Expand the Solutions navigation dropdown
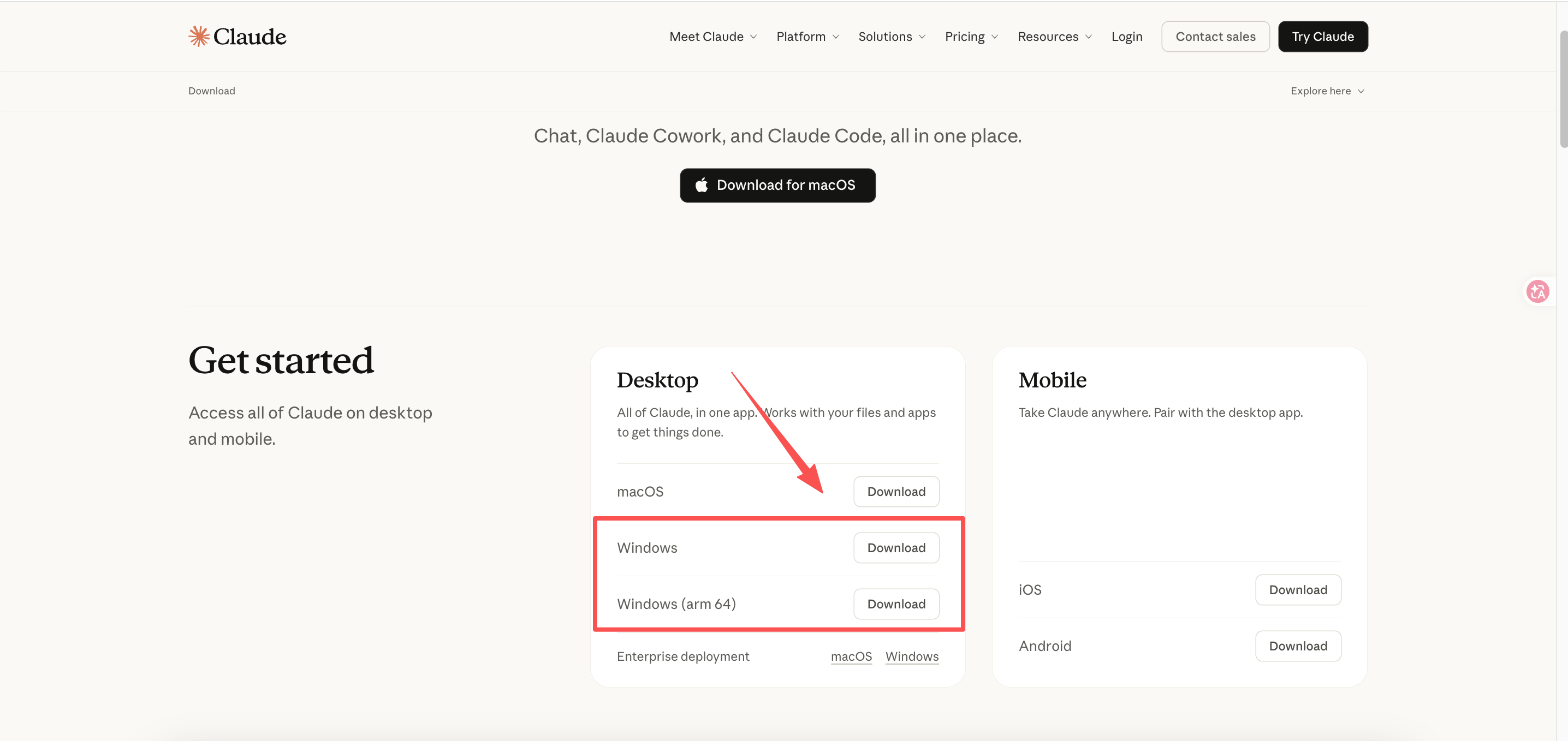This screenshot has width=1568, height=741. 892,37
